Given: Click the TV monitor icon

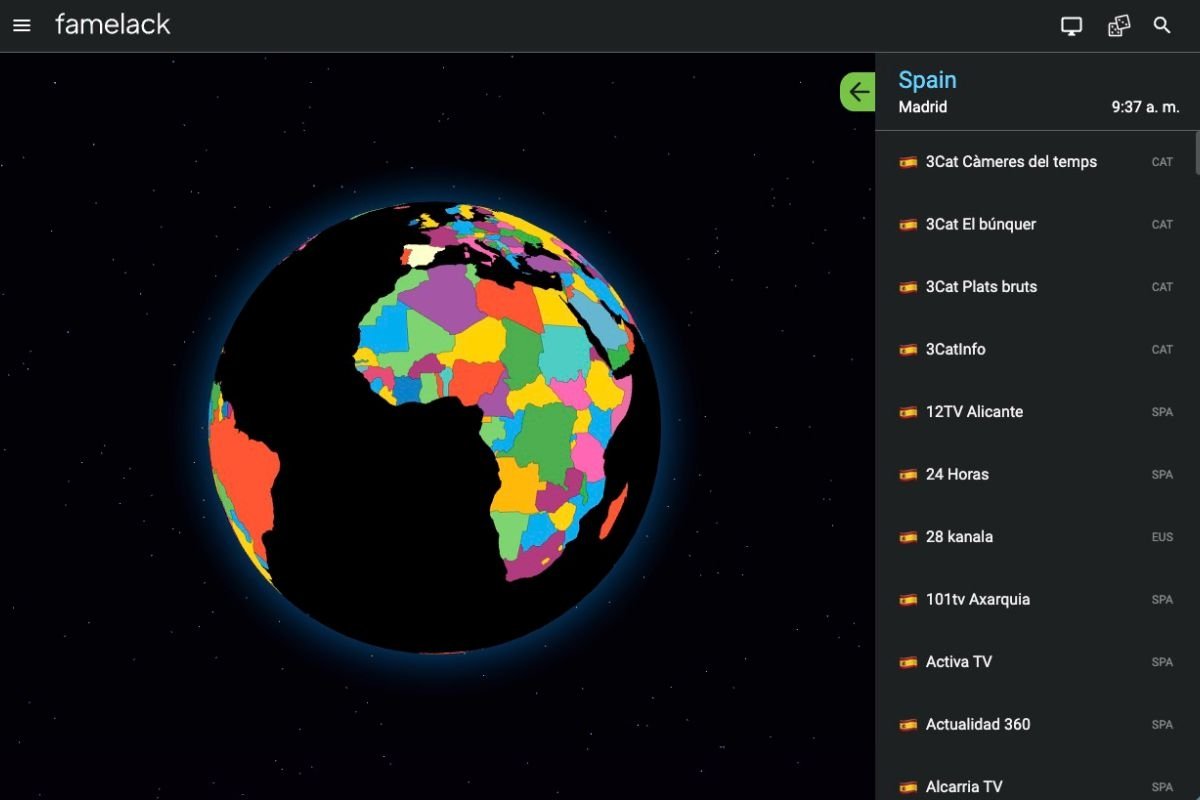Looking at the screenshot, I should tap(1071, 26).
